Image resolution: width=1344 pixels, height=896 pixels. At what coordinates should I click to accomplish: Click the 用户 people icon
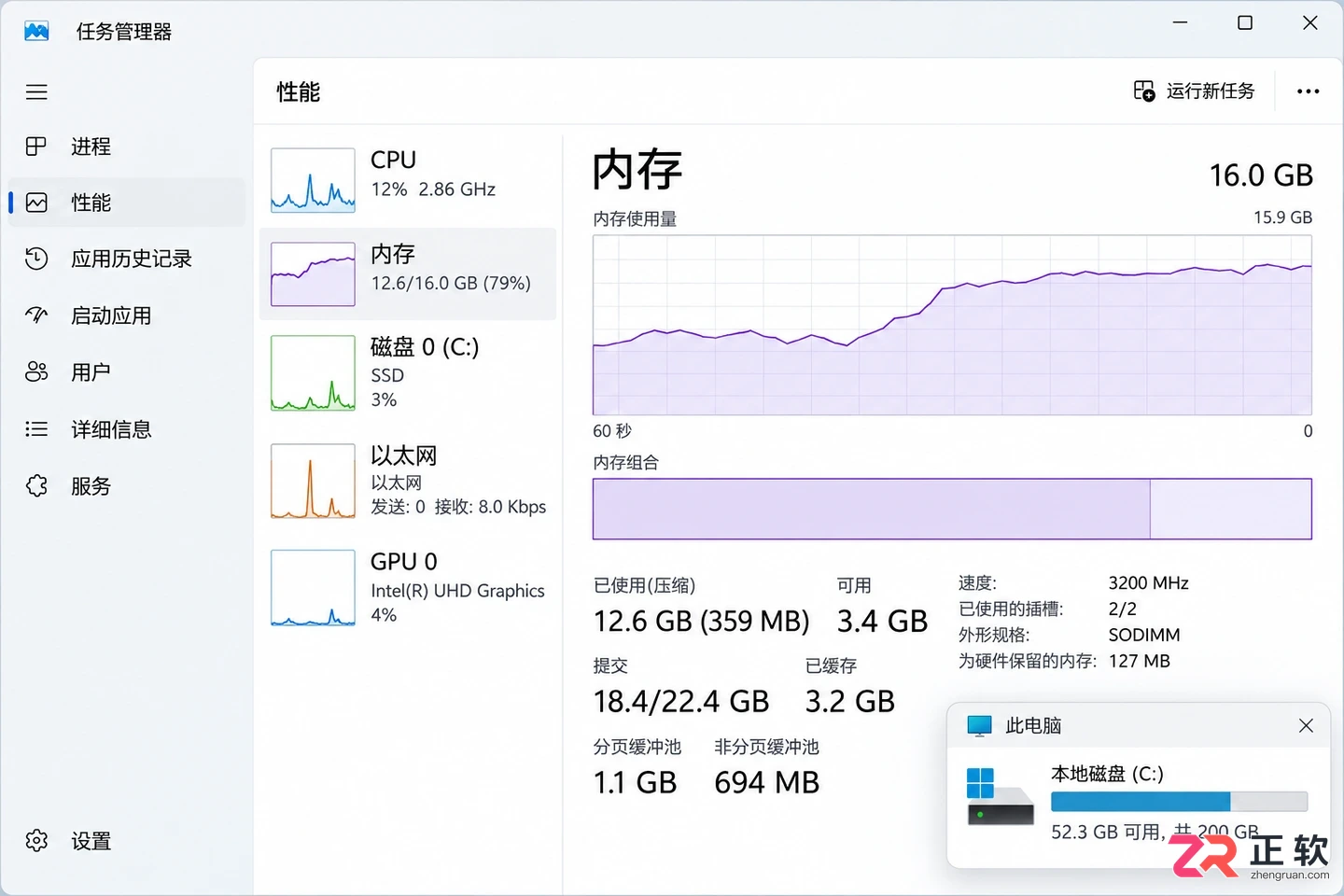(36, 372)
